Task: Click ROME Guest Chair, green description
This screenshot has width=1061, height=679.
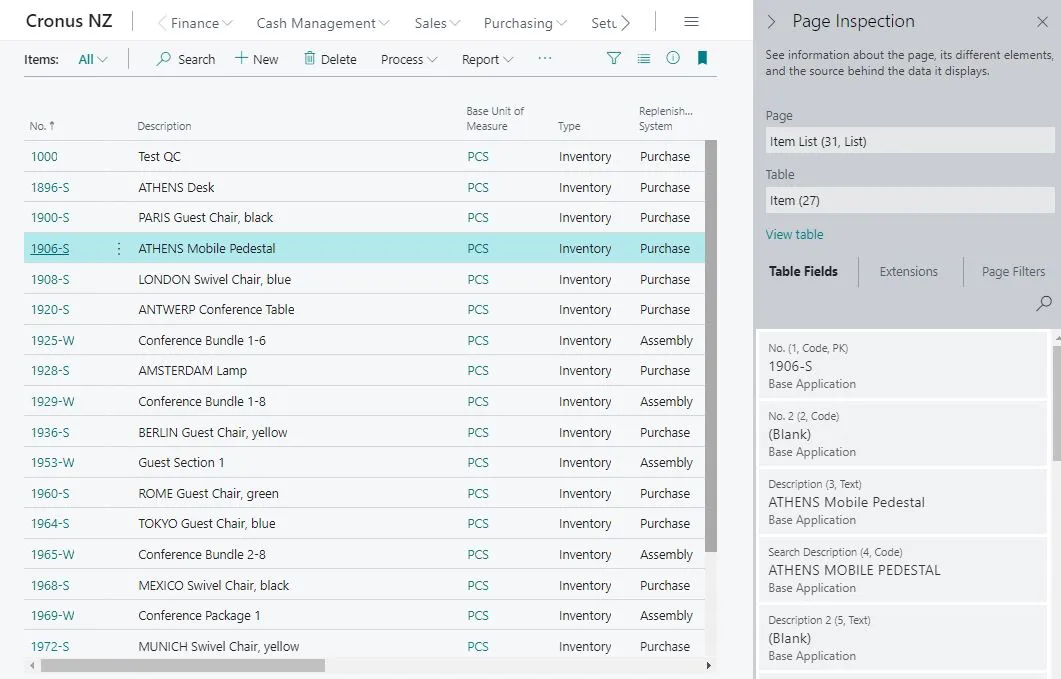Action: tap(208, 494)
